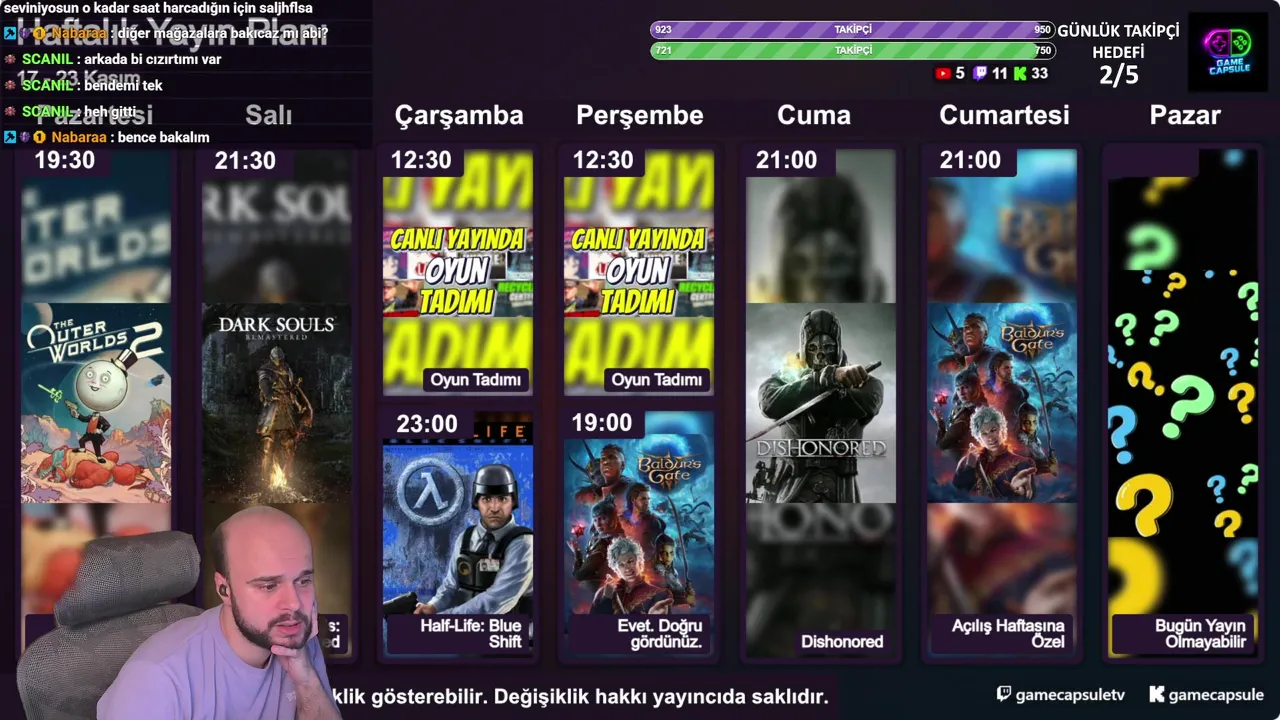Click the 750 target on green bar
The width and height of the screenshot is (1280, 720).
(x=1043, y=50)
